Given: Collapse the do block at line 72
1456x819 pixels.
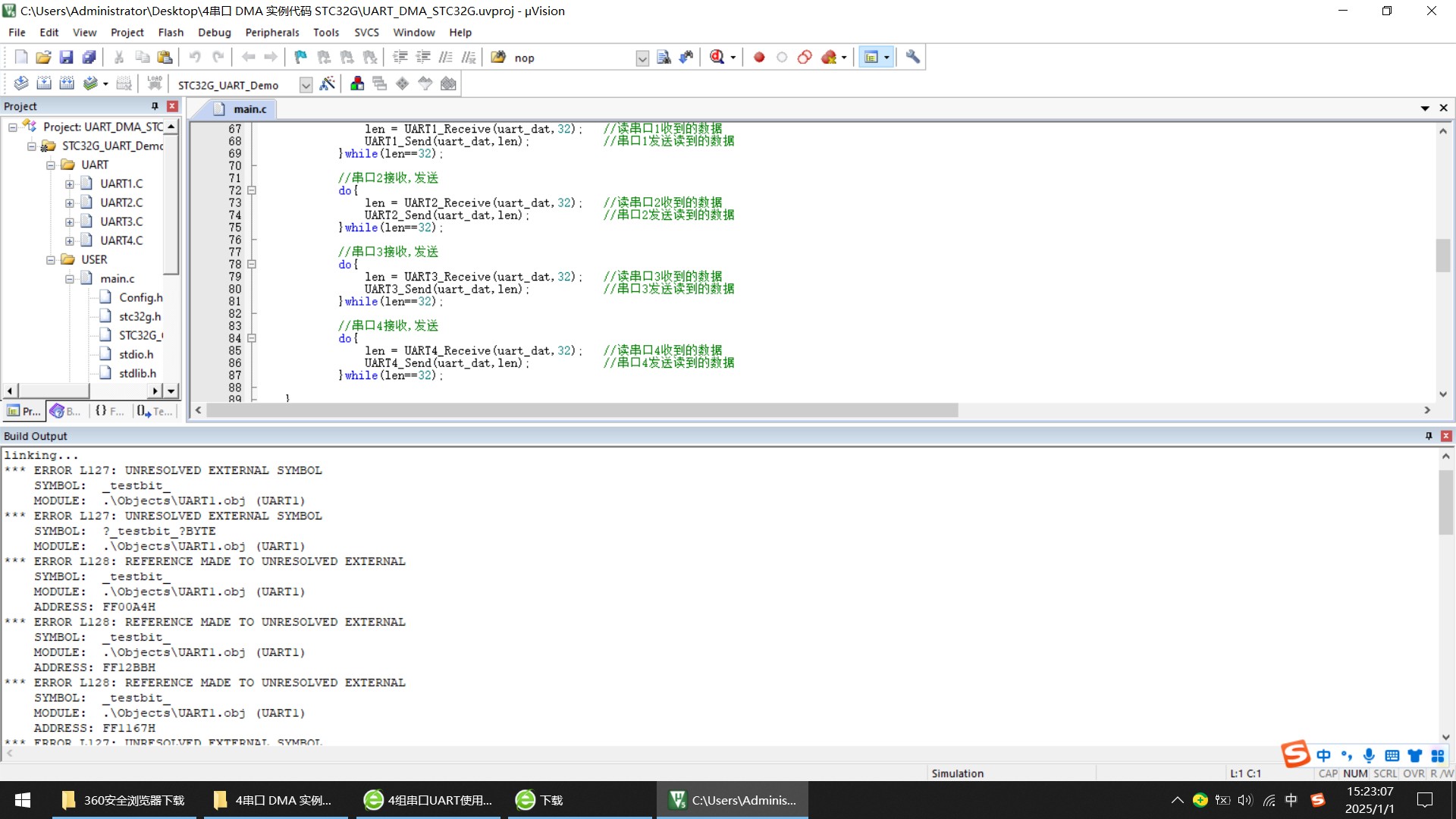Looking at the screenshot, I should point(252,190).
